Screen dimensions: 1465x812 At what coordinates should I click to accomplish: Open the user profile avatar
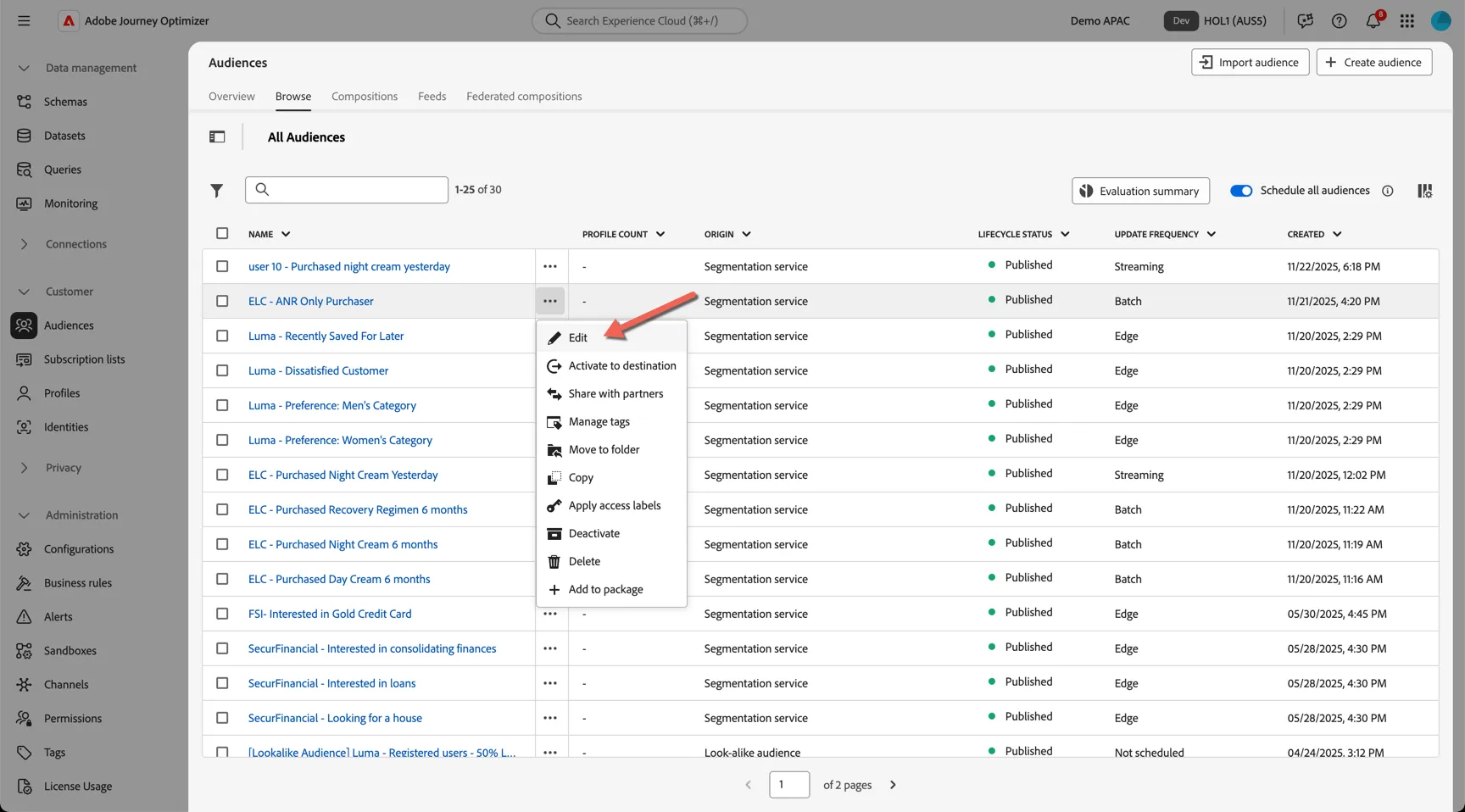(1441, 20)
